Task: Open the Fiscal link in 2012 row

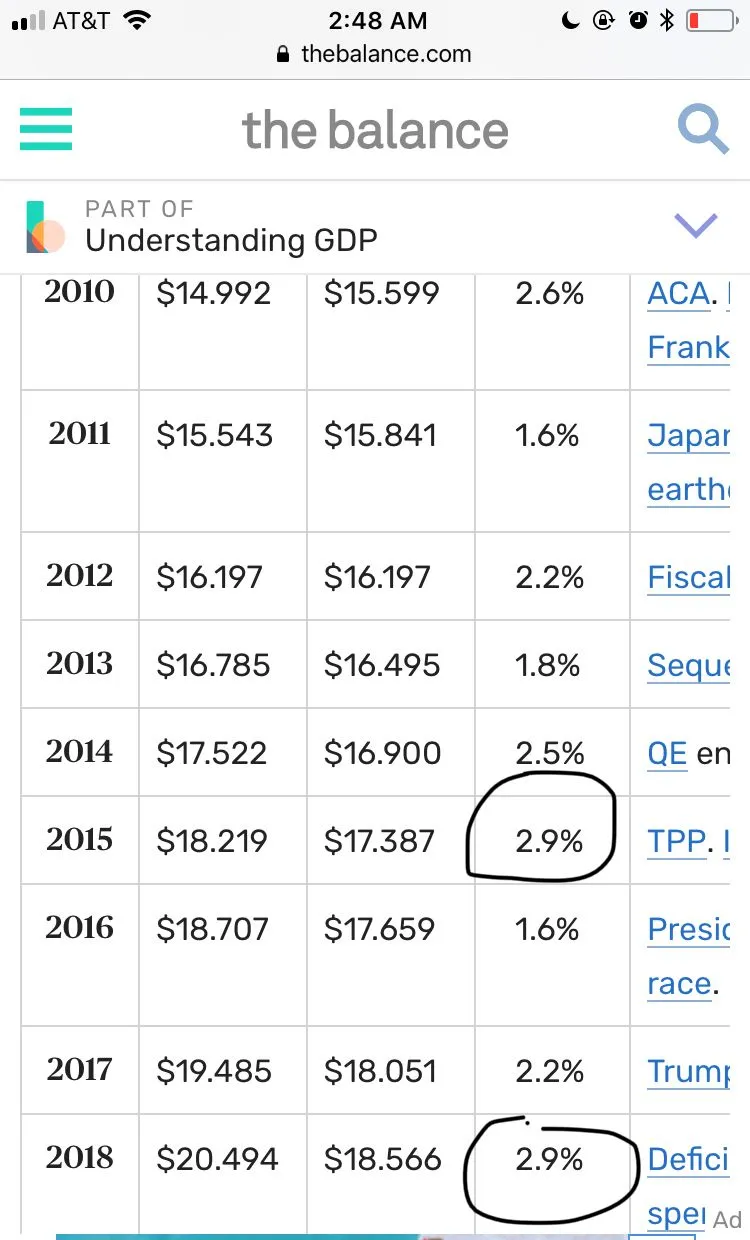Action: click(688, 577)
